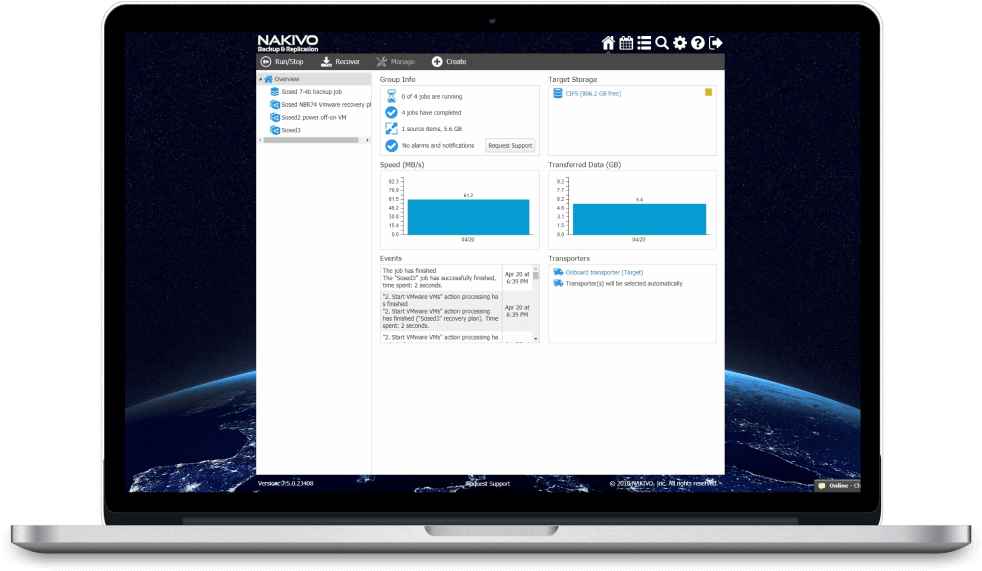Open the Activities list icon

644,43
